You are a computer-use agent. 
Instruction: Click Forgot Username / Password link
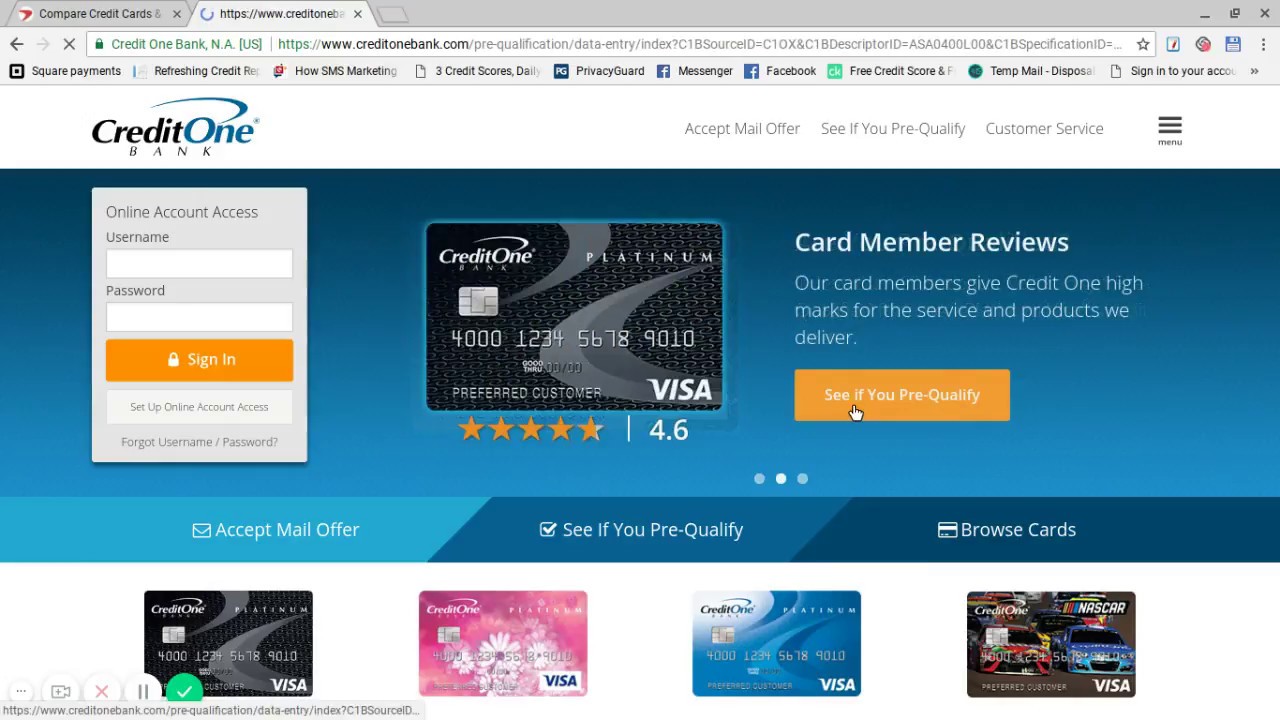(x=199, y=442)
